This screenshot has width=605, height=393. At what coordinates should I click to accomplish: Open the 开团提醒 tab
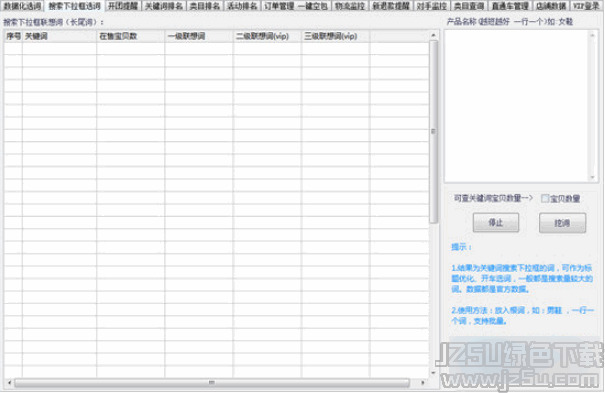click(x=123, y=6)
